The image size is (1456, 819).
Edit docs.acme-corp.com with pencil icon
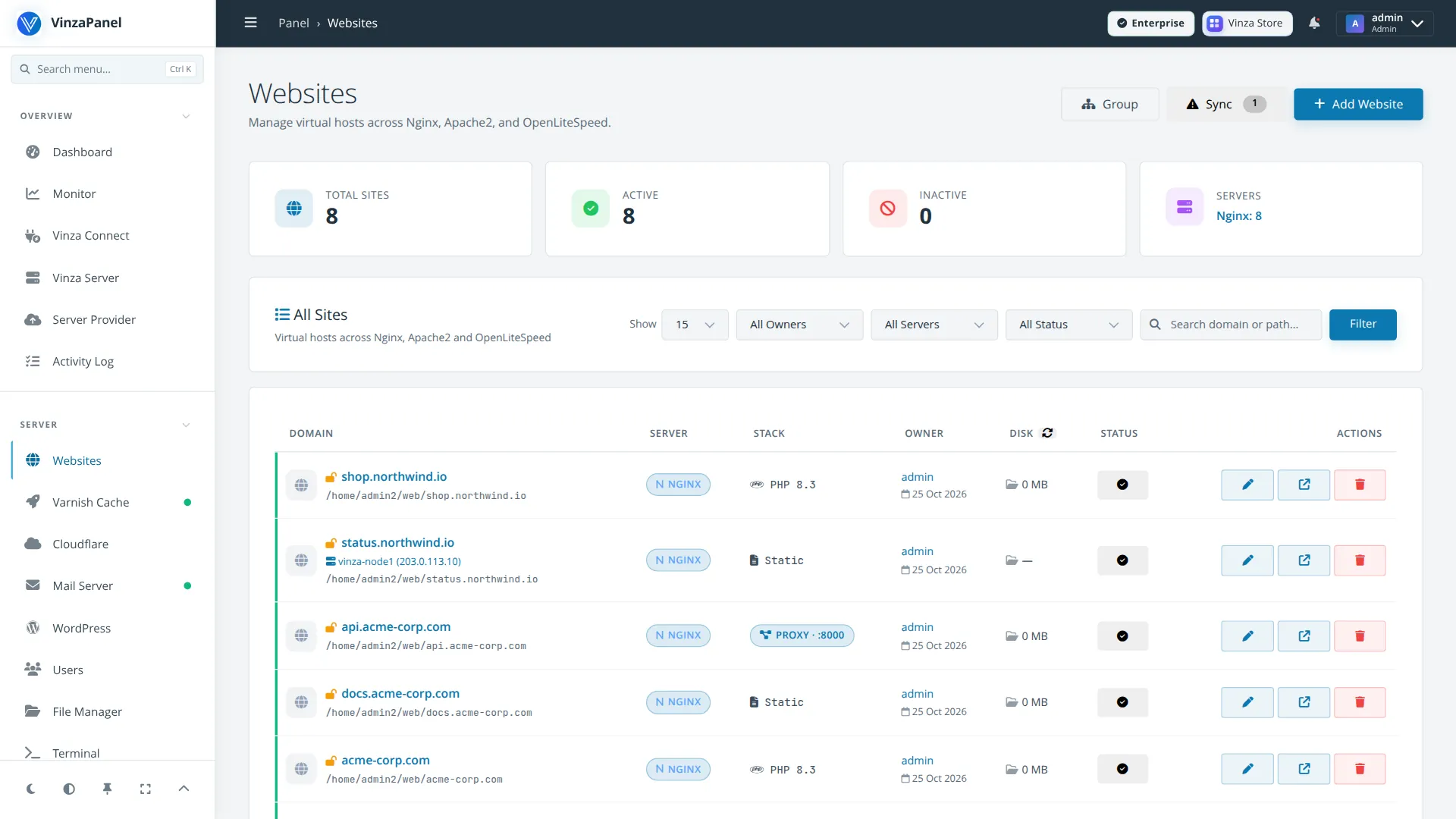[1247, 702]
